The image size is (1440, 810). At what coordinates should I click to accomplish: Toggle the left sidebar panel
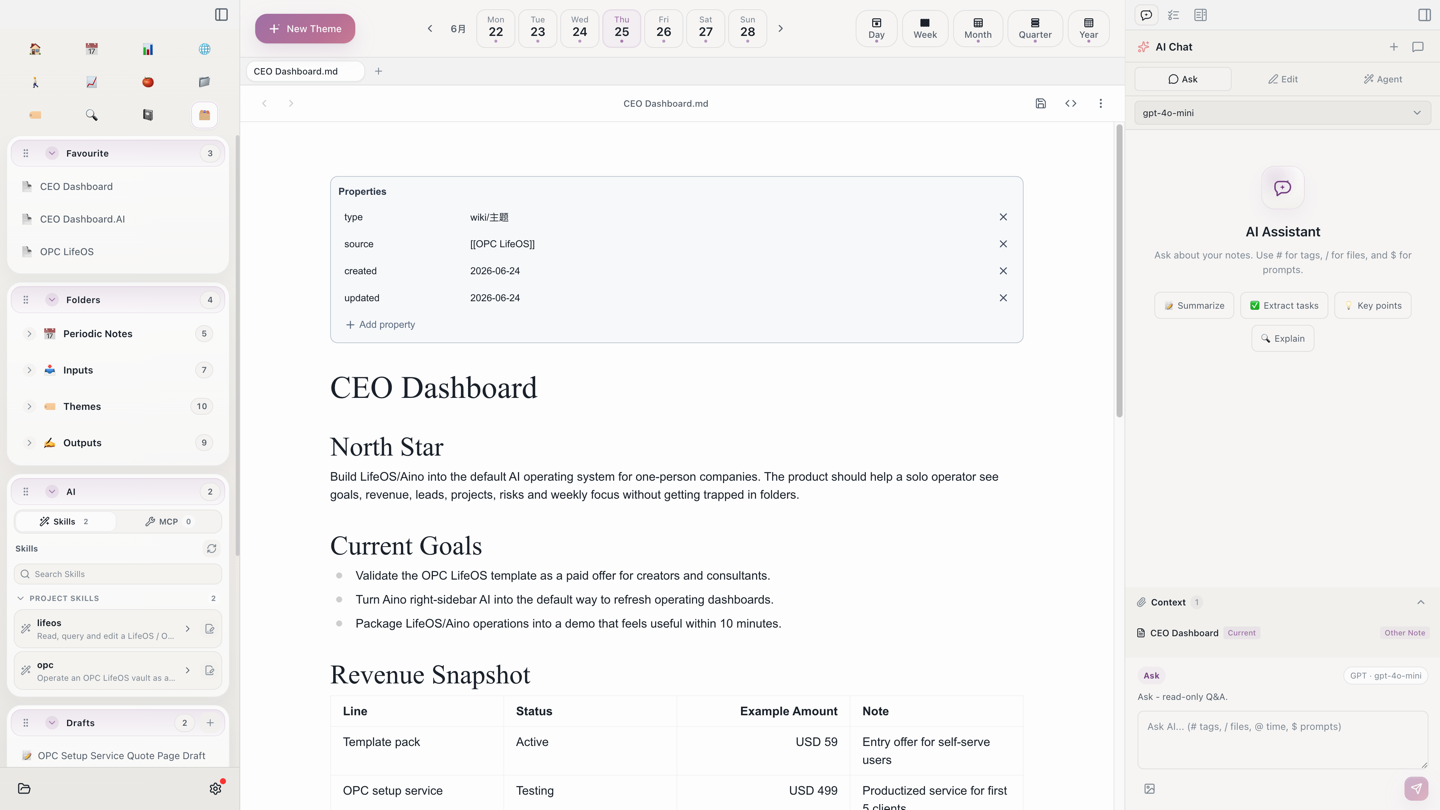click(x=221, y=15)
